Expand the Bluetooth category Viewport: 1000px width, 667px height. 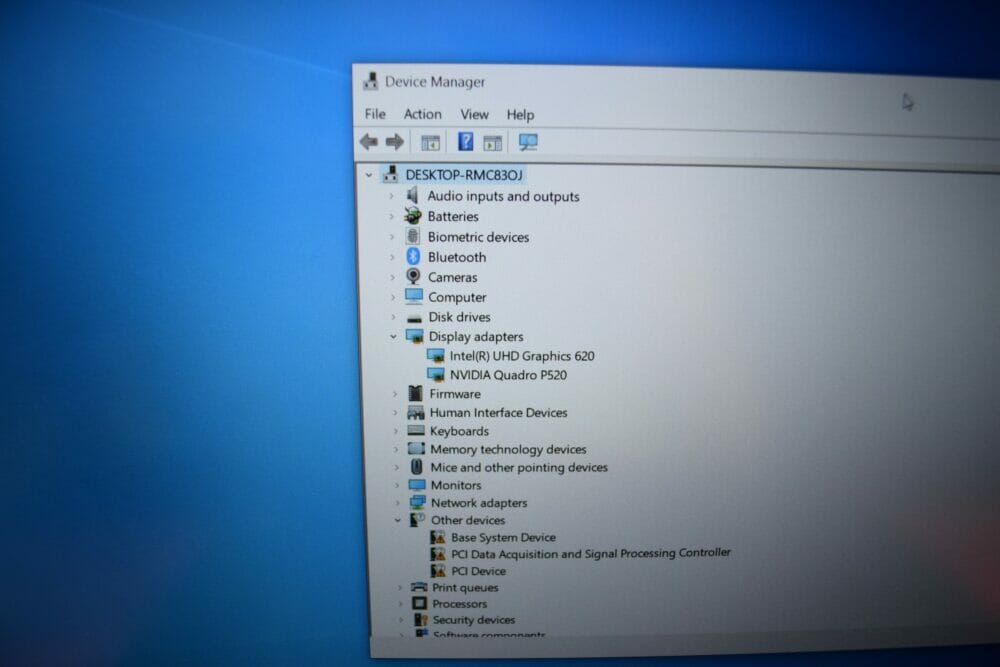click(x=392, y=257)
